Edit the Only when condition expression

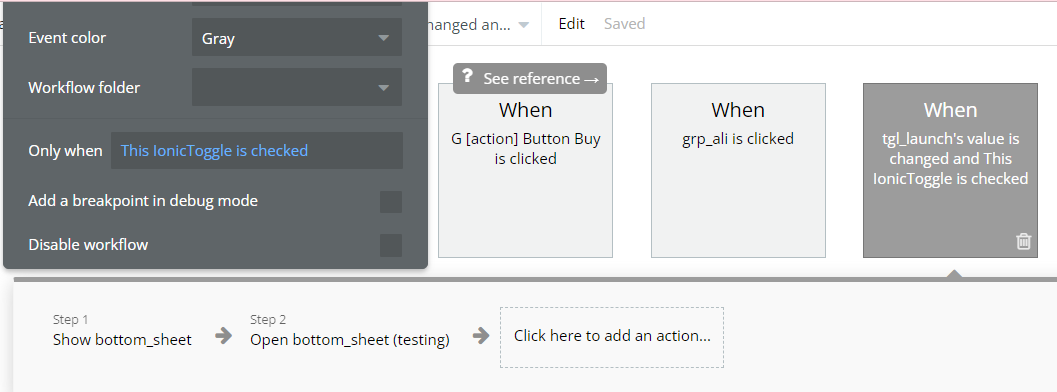tap(257, 151)
